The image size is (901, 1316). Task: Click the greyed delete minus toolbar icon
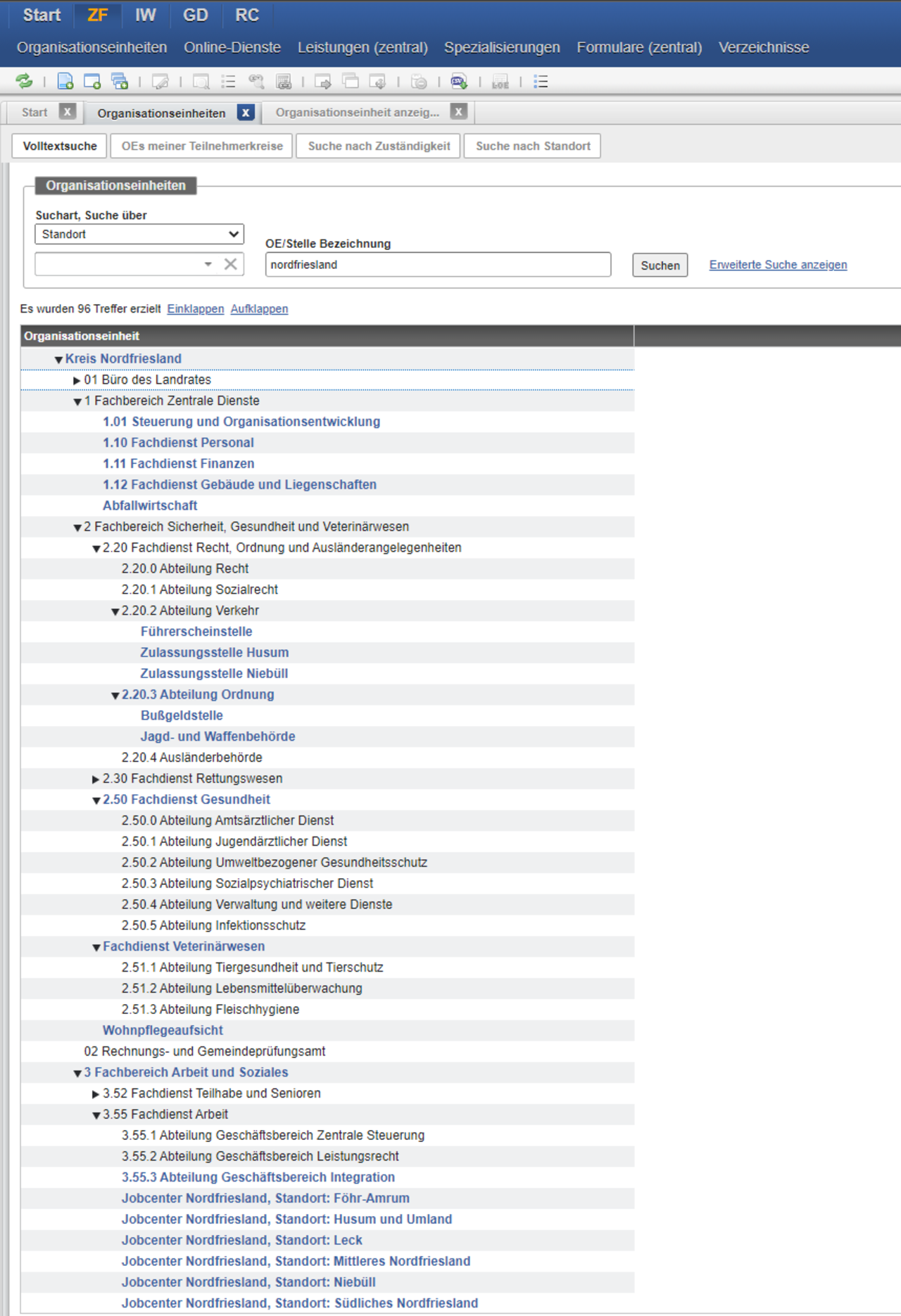tap(419, 82)
